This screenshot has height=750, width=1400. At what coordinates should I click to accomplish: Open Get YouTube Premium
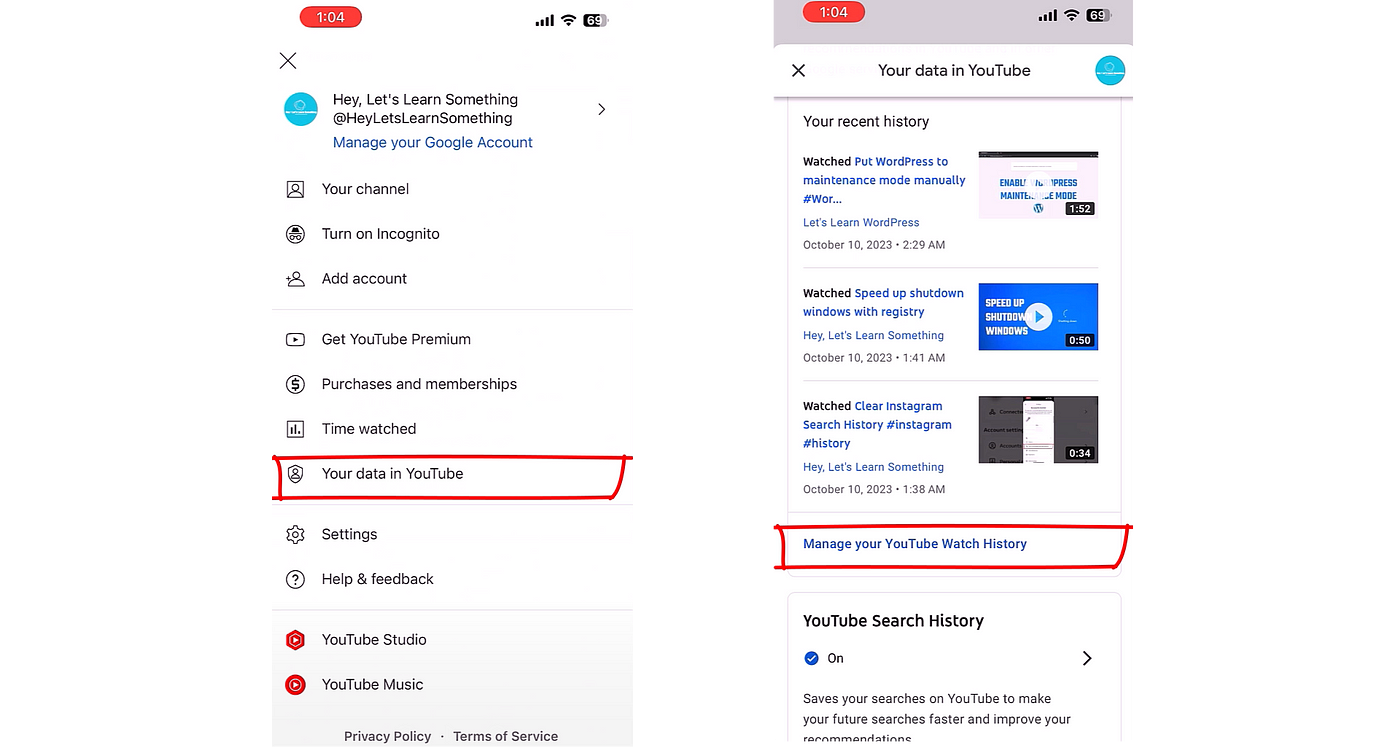pos(396,339)
